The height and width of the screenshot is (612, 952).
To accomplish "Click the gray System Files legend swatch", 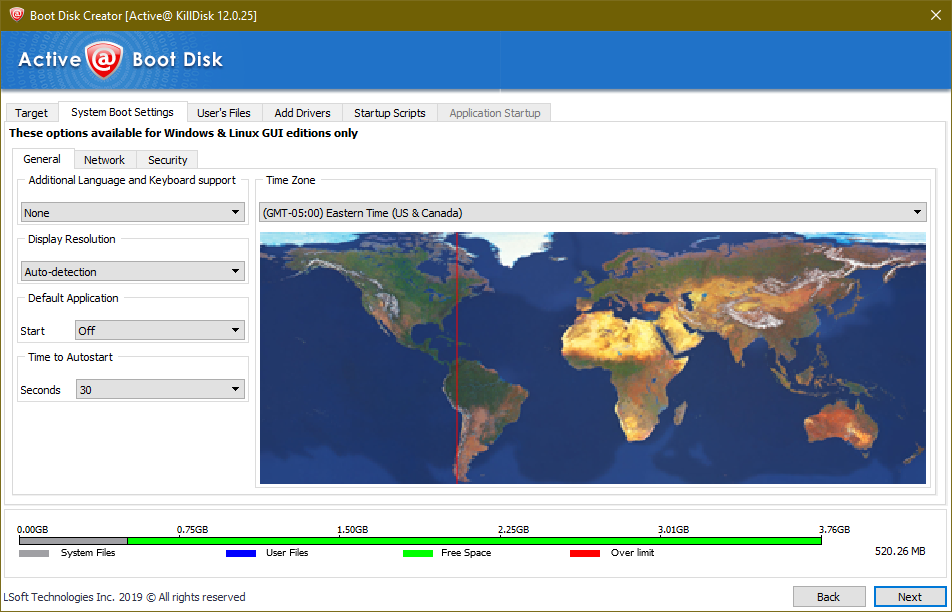I will (34, 553).
